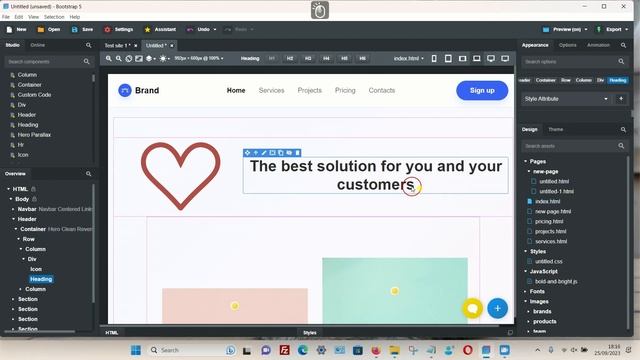
Task: Open the HTML bottom panel tab
Action: click(111, 333)
